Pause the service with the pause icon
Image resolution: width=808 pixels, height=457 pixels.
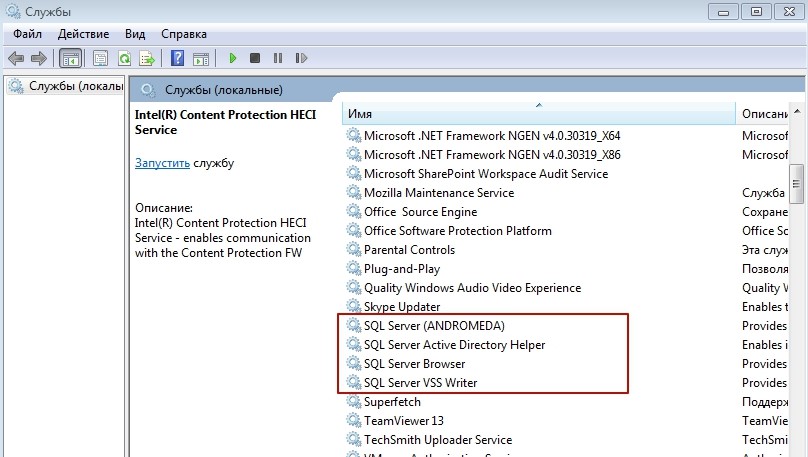pyautogui.click(x=278, y=58)
